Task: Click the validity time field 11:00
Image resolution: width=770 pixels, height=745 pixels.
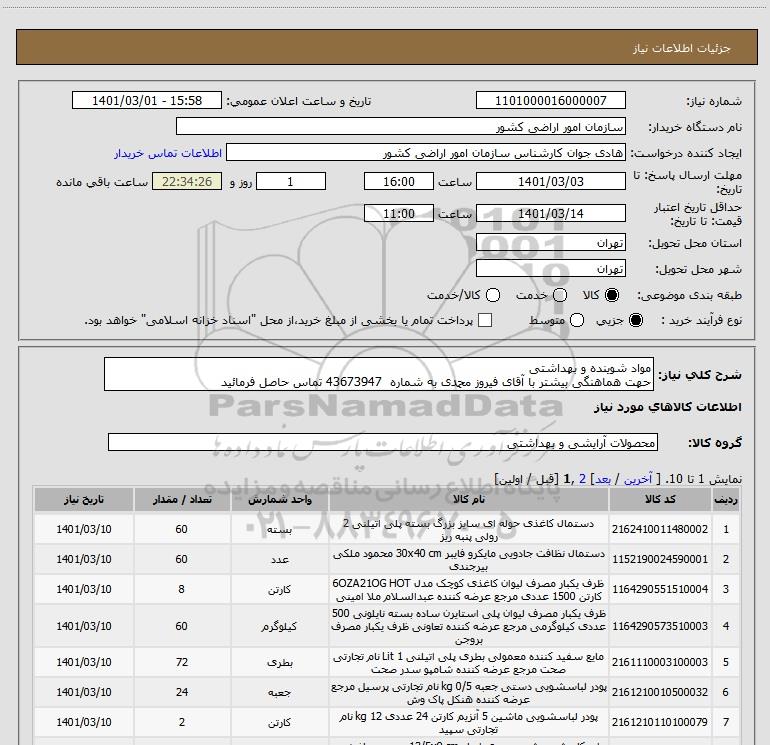Action: (x=399, y=213)
